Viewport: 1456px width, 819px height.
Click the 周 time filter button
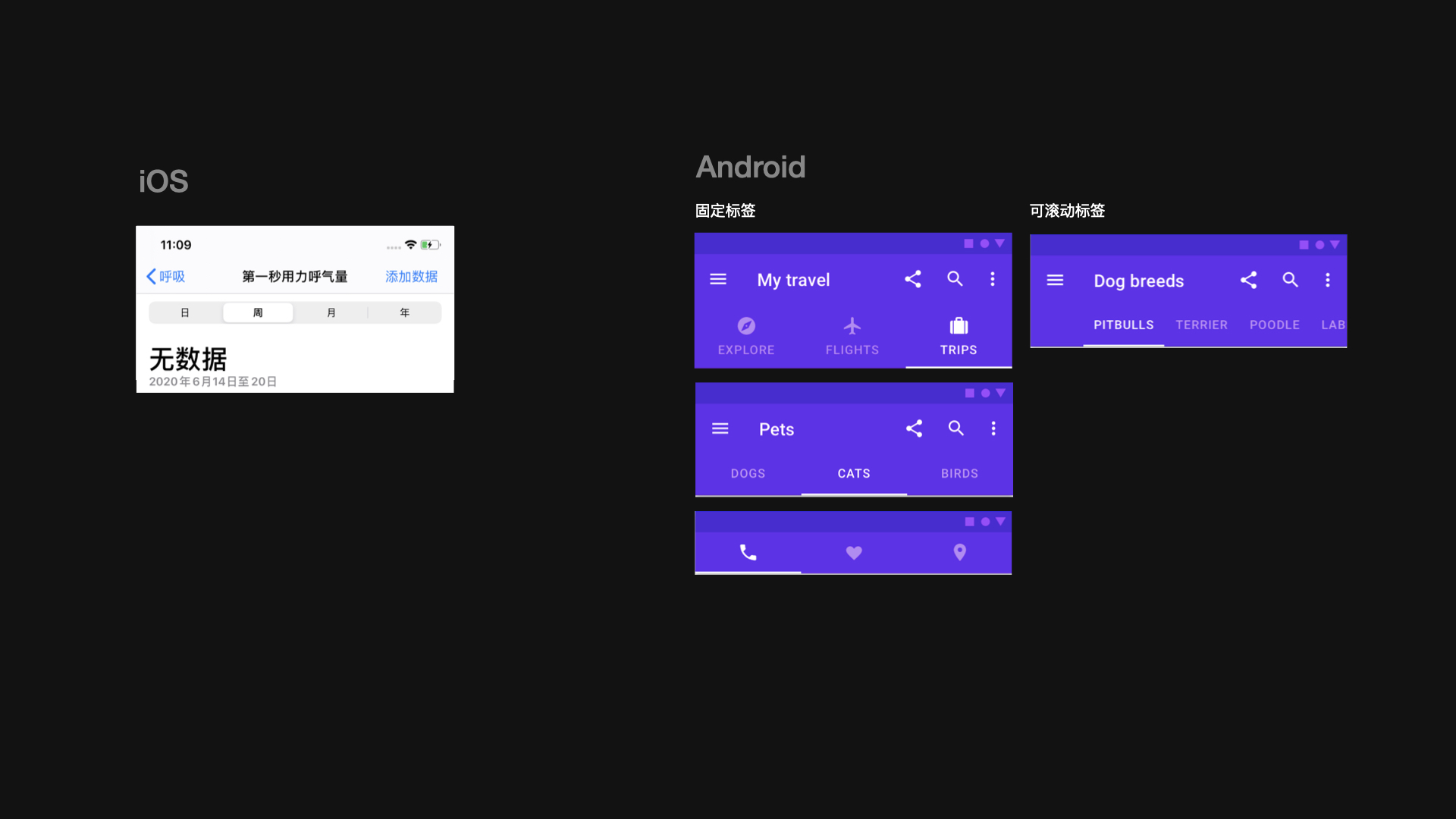coord(258,312)
